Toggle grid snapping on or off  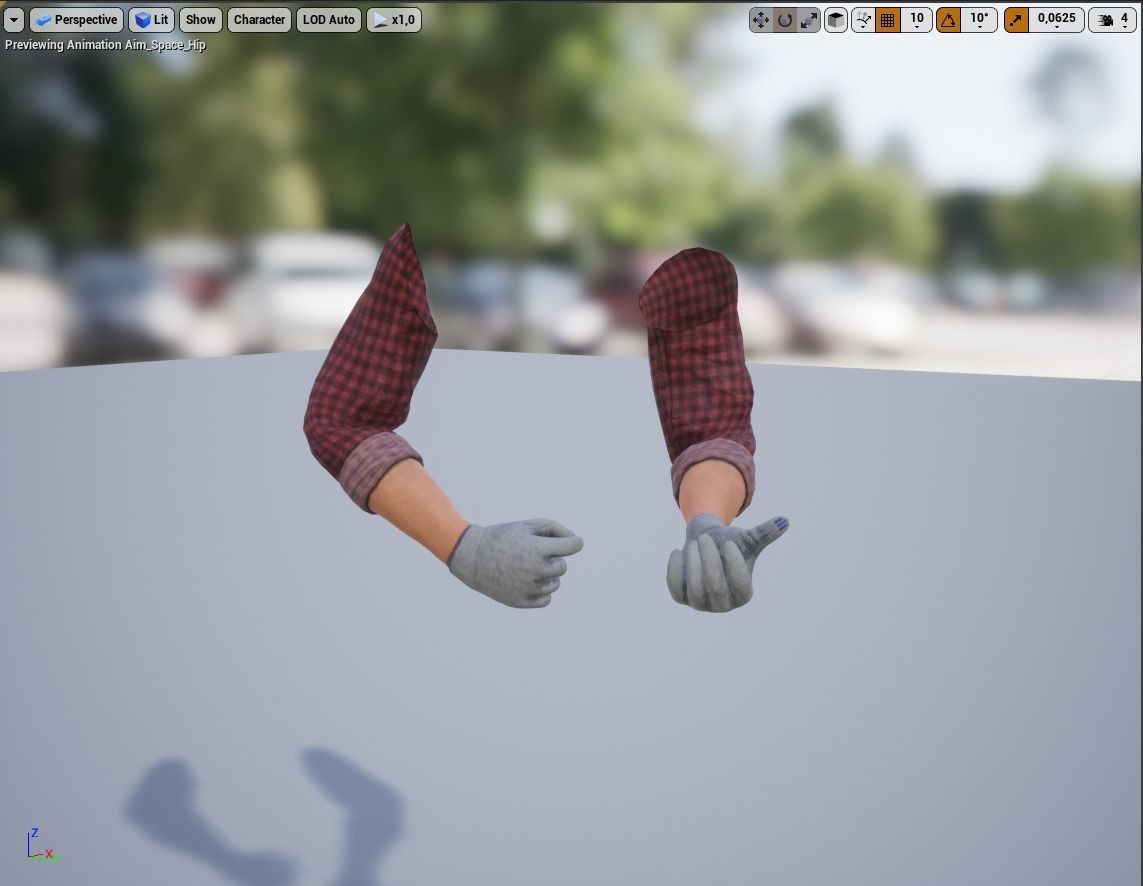point(887,20)
